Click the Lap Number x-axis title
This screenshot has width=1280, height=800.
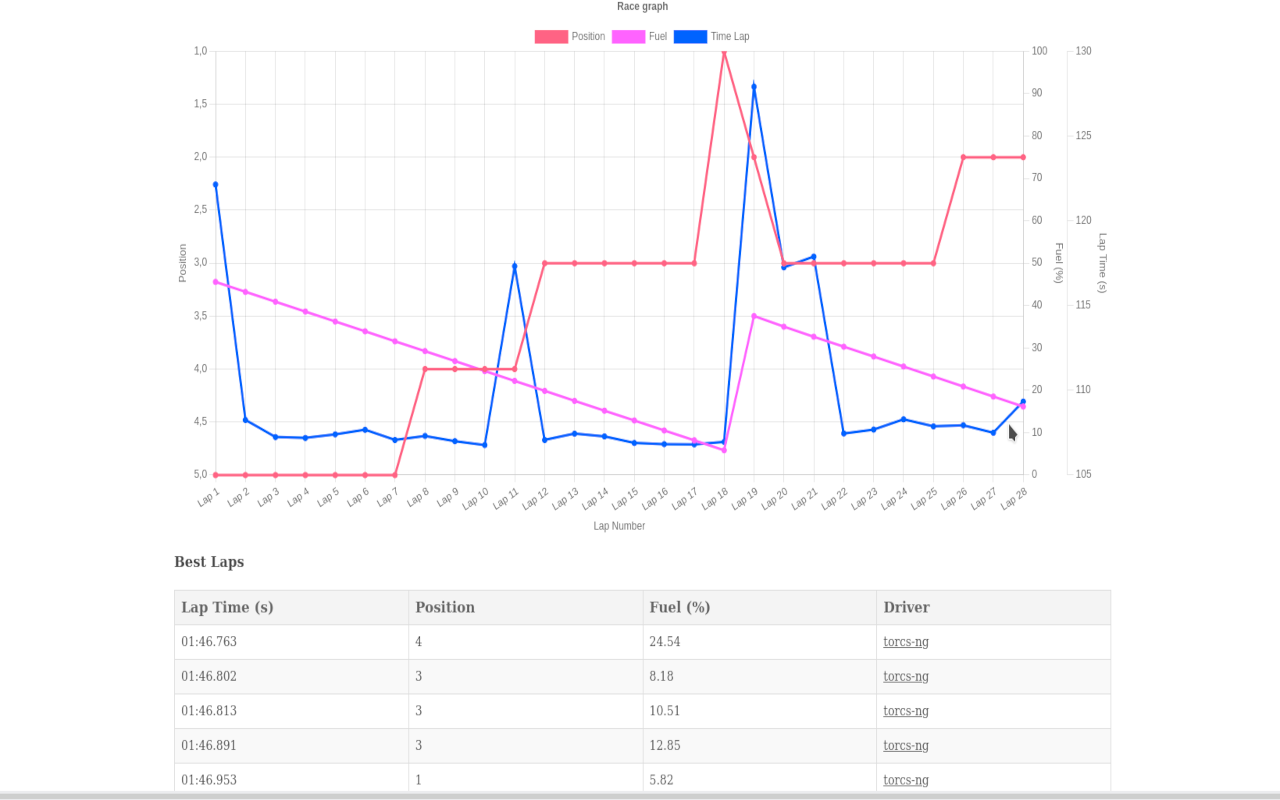coord(619,526)
